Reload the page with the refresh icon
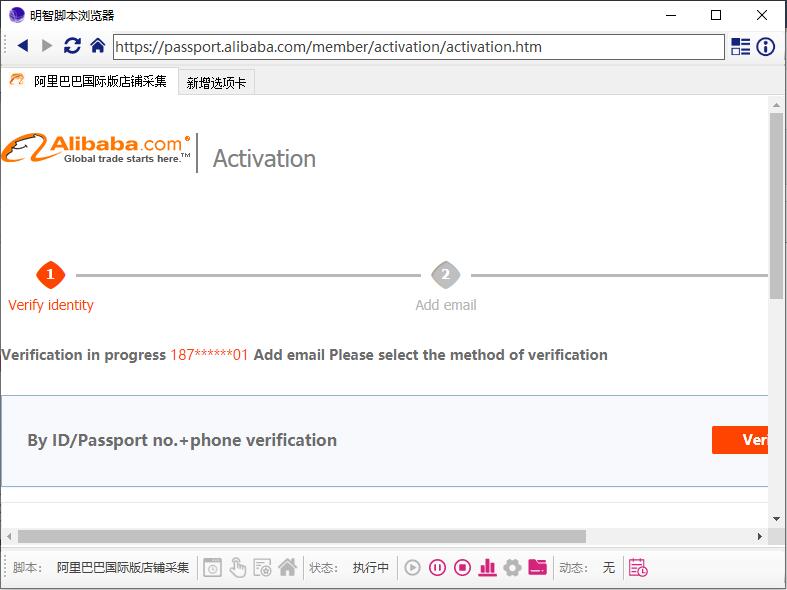Screen dimensions: 787x590 pos(72,46)
